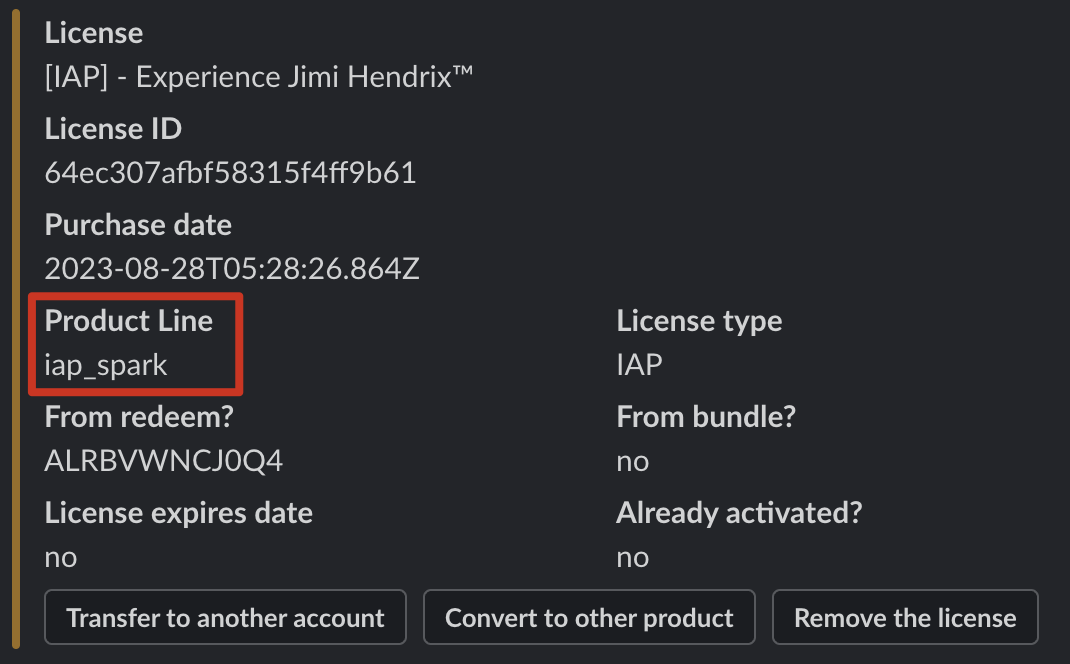The image size is (1070, 664).
Task: Click the License type IAP value
Action: [x=639, y=365]
